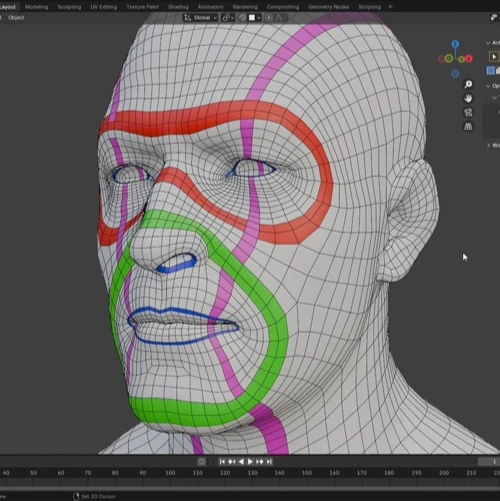500x501 pixels.
Task: Switch to the perspective/orthographic grid icon
Action: tap(468, 127)
